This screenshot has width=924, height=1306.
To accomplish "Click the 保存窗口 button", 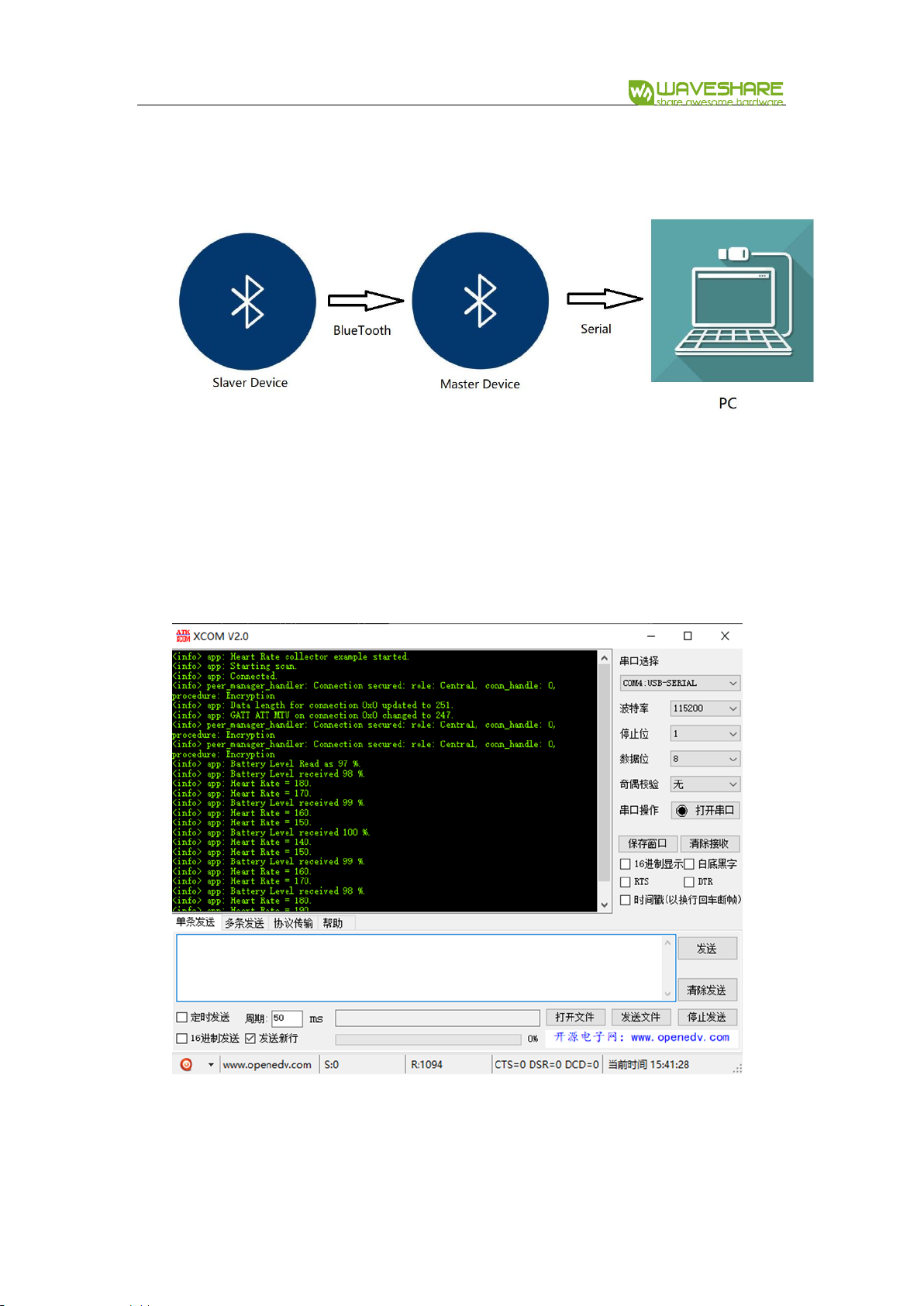I will pos(647,843).
